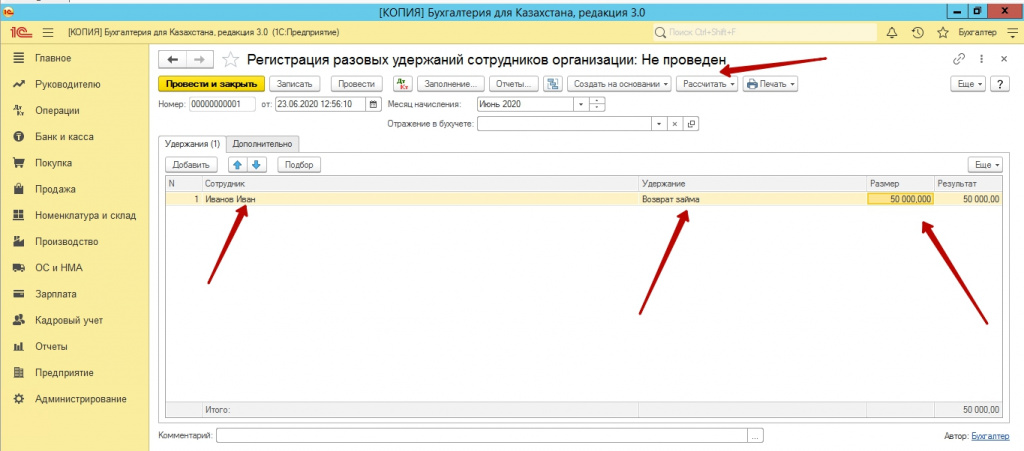Viewport: 1024px width, 451px height.
Task: Focus the Номер input field
Action: pos(222,104)
